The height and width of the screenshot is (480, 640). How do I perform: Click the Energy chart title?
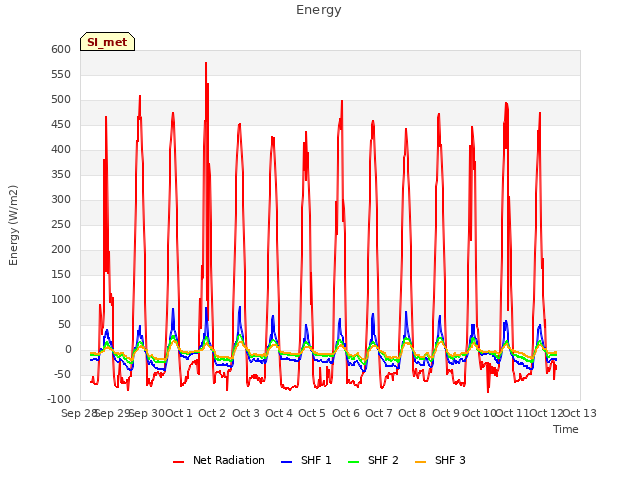tap(318, 10)
